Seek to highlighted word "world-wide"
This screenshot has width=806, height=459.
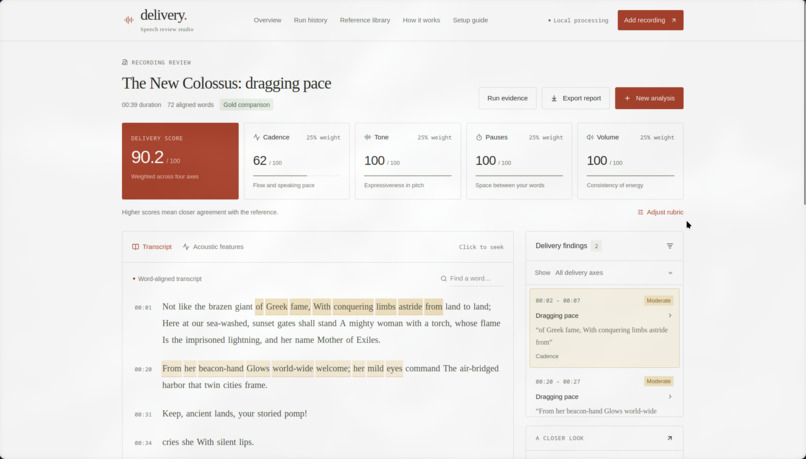point(292,369)
